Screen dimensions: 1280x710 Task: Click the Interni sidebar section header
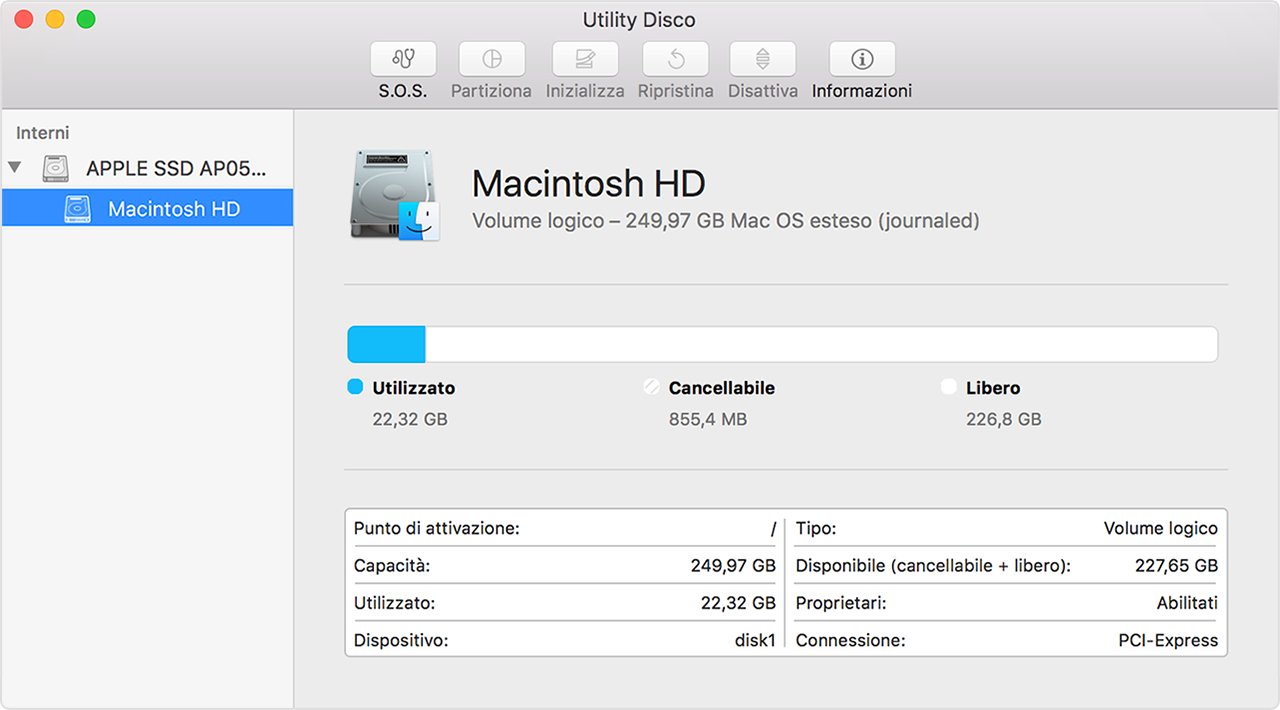[x=43, y=133]
